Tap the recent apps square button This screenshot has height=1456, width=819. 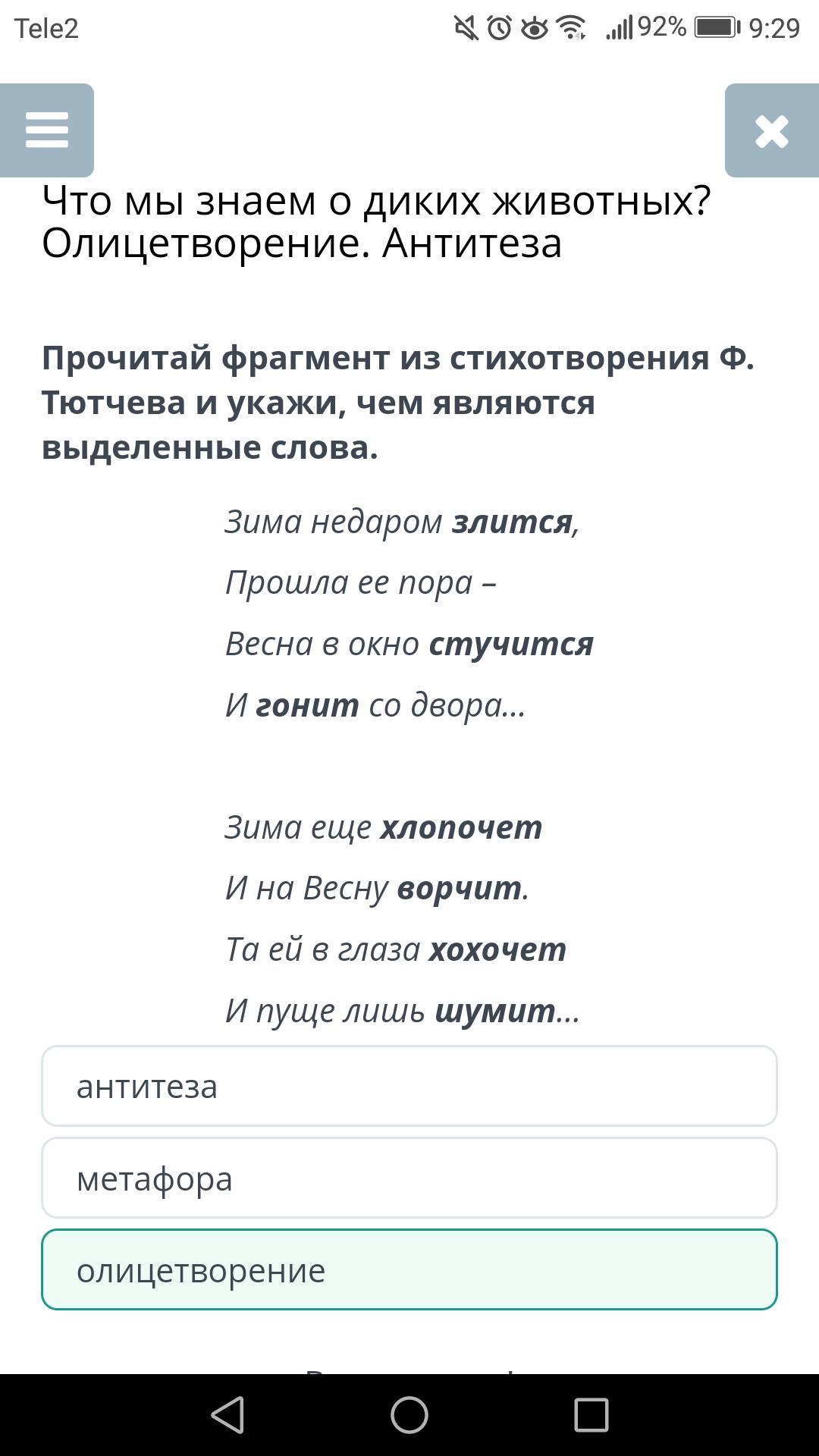591,1415
